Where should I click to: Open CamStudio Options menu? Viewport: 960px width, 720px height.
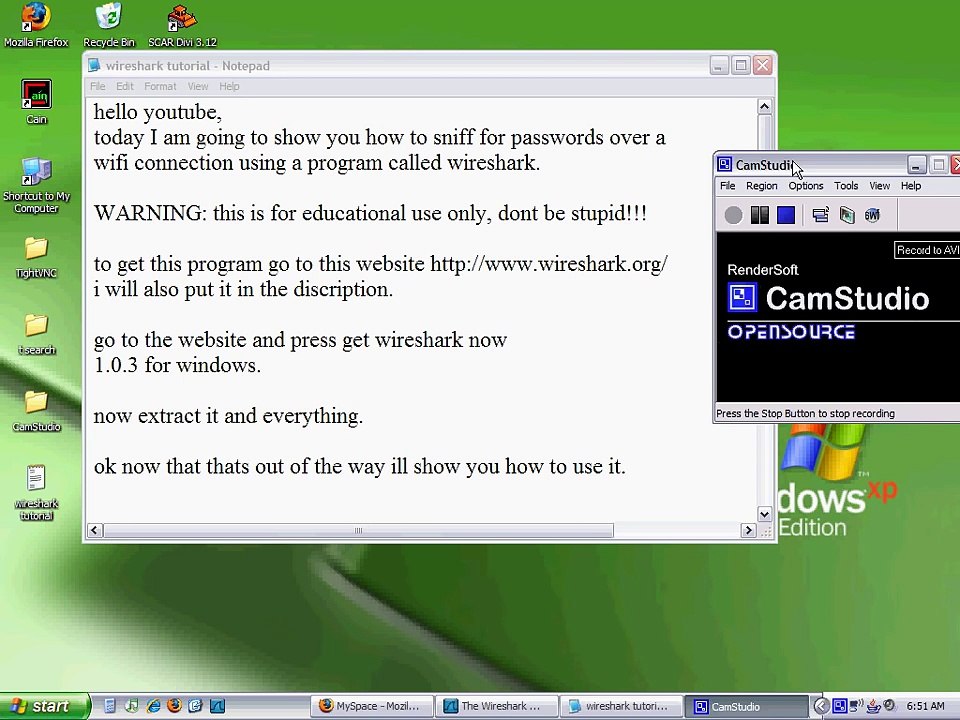(806, 186)
